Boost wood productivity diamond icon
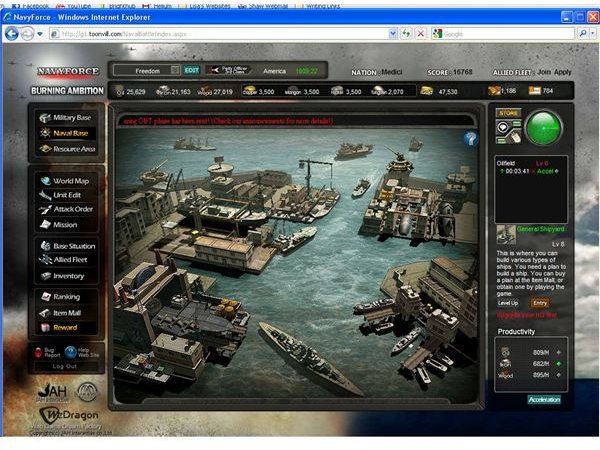The width and height of the screenshot is (600, 450). (x=559, y=375)
